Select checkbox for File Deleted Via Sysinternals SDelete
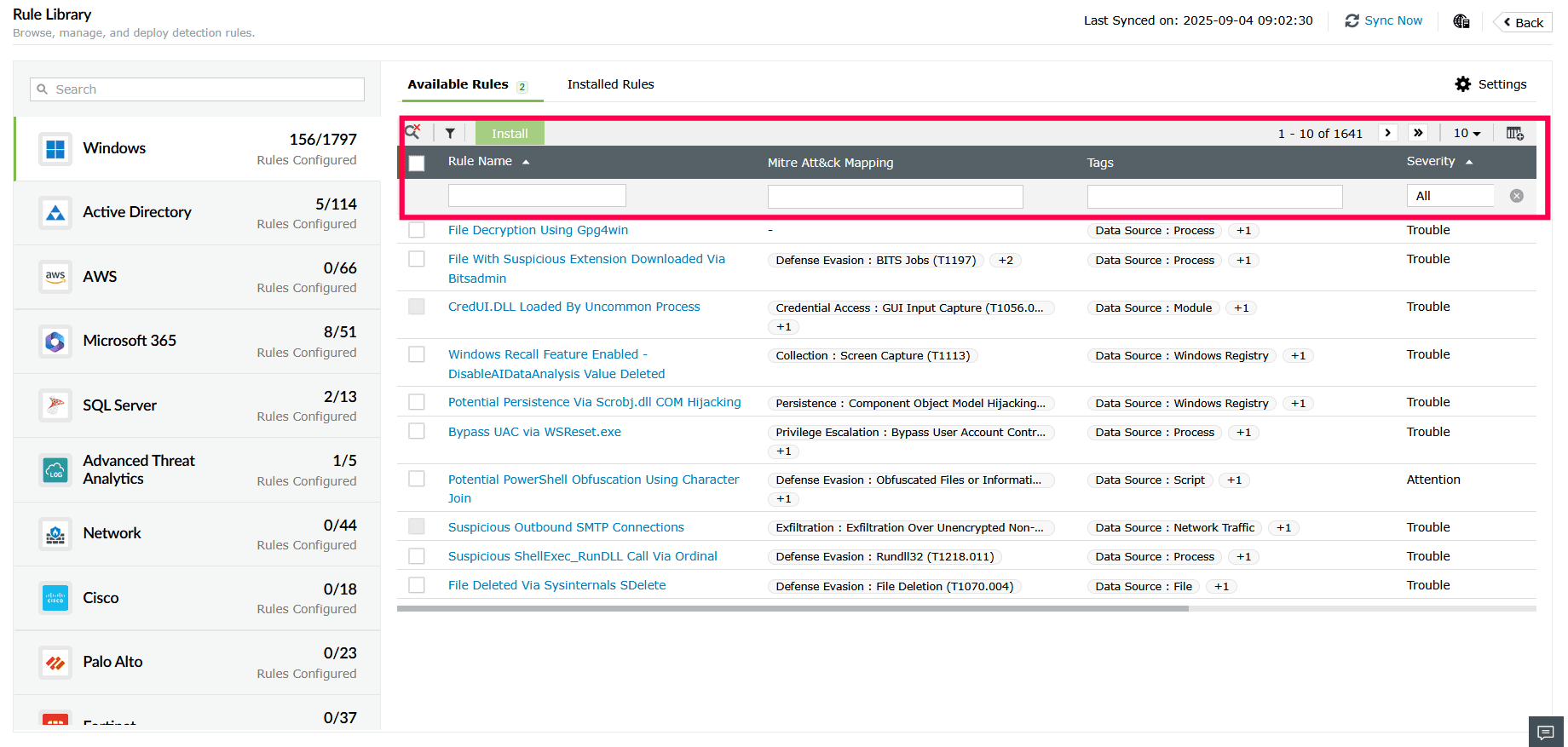Image resolution: width=1568 pixels, height=747 pixels. click(x=417, y=585)
